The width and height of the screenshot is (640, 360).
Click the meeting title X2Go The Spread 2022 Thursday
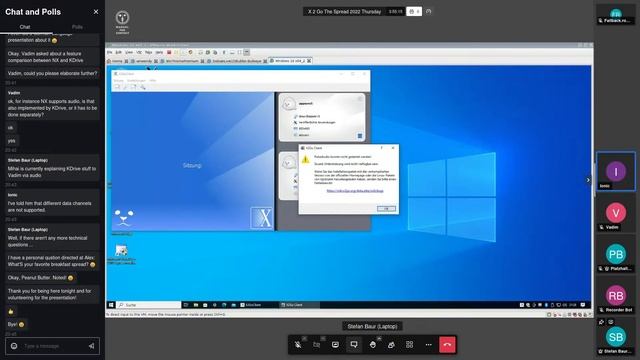pyautogui.click(x=344, y=12)
